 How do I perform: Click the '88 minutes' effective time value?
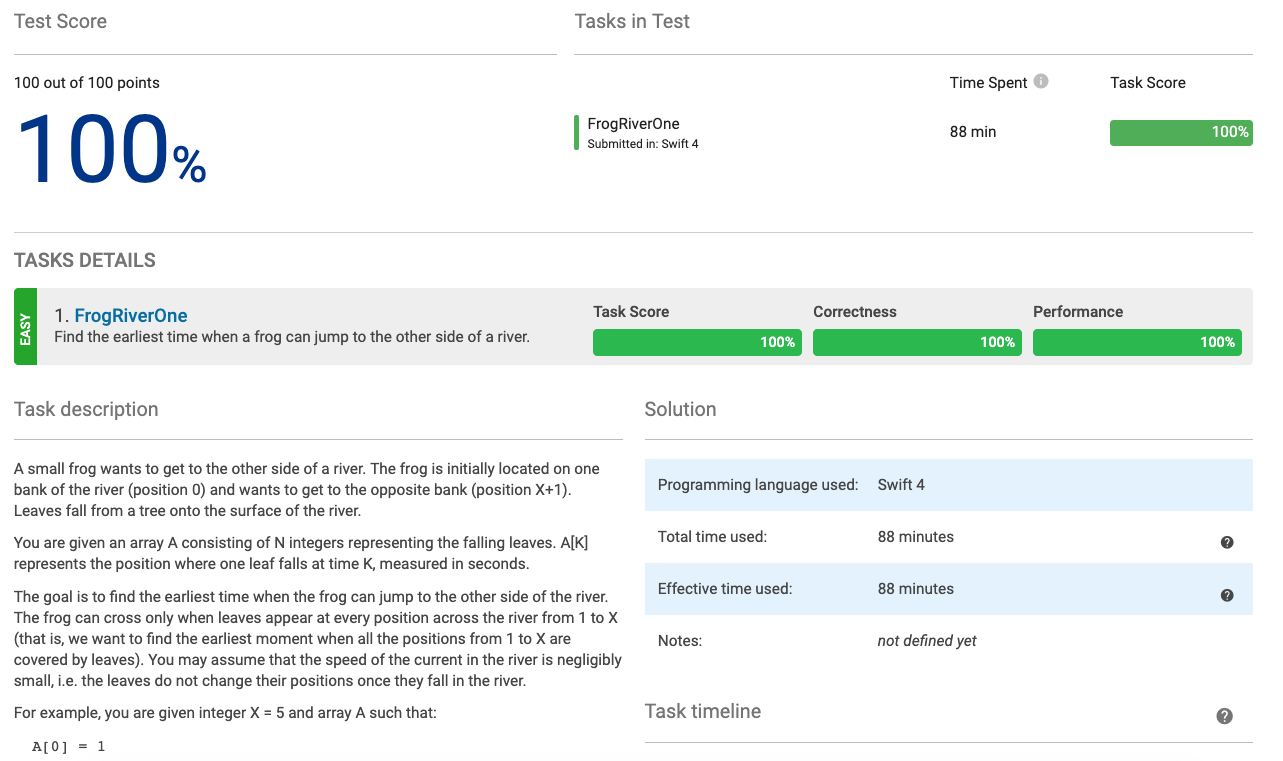click(916, 589)
